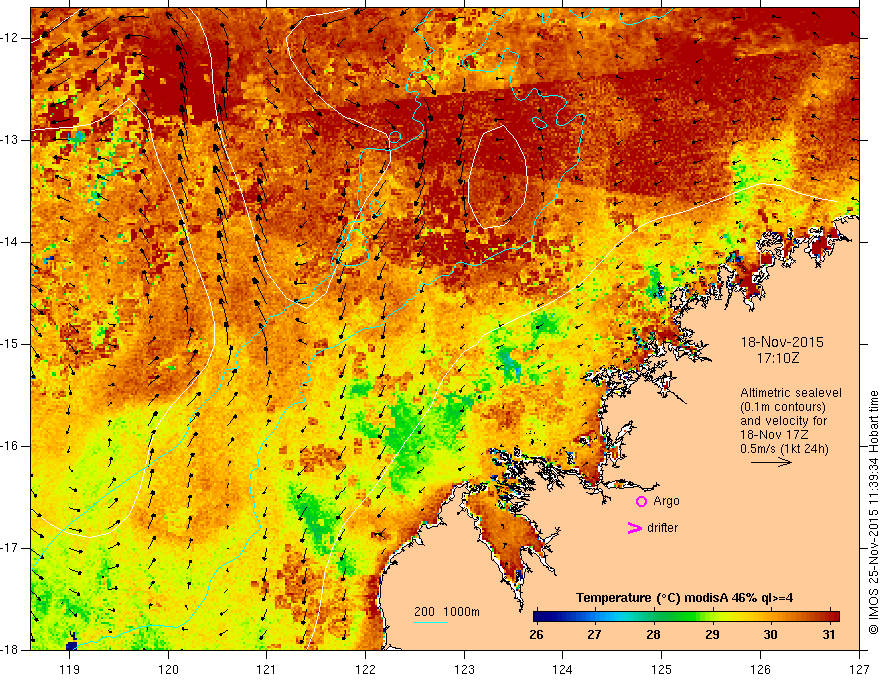Screen dimensions: 880x680
Task: Click the "200 1000m" depth contour label
Action: pos(447,612)
